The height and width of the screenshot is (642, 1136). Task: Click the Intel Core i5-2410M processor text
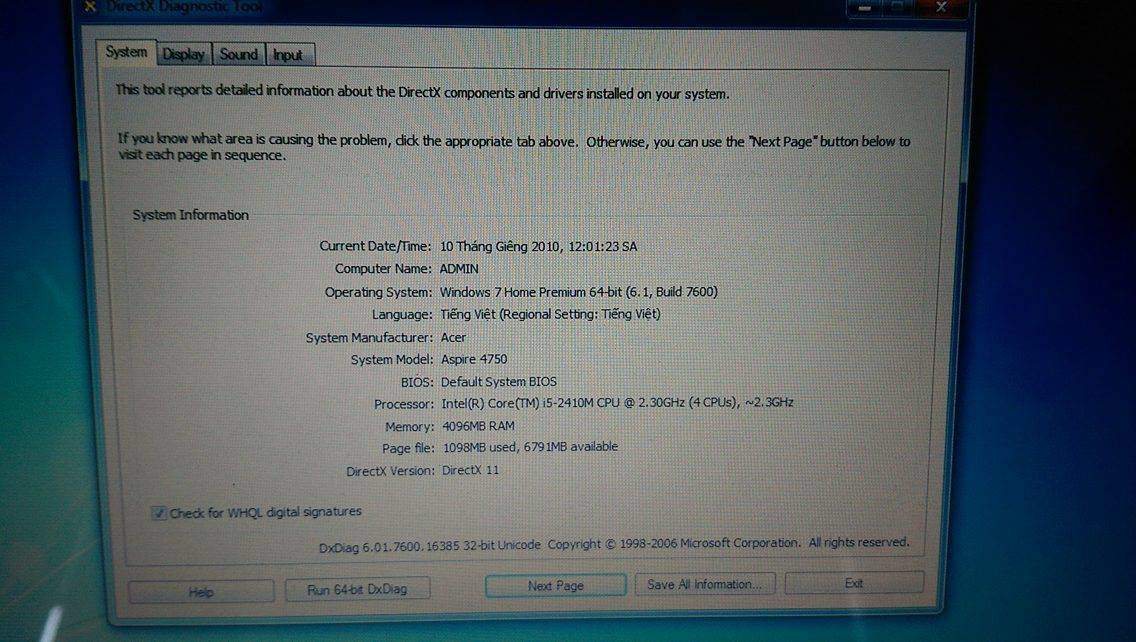(617, 403)
